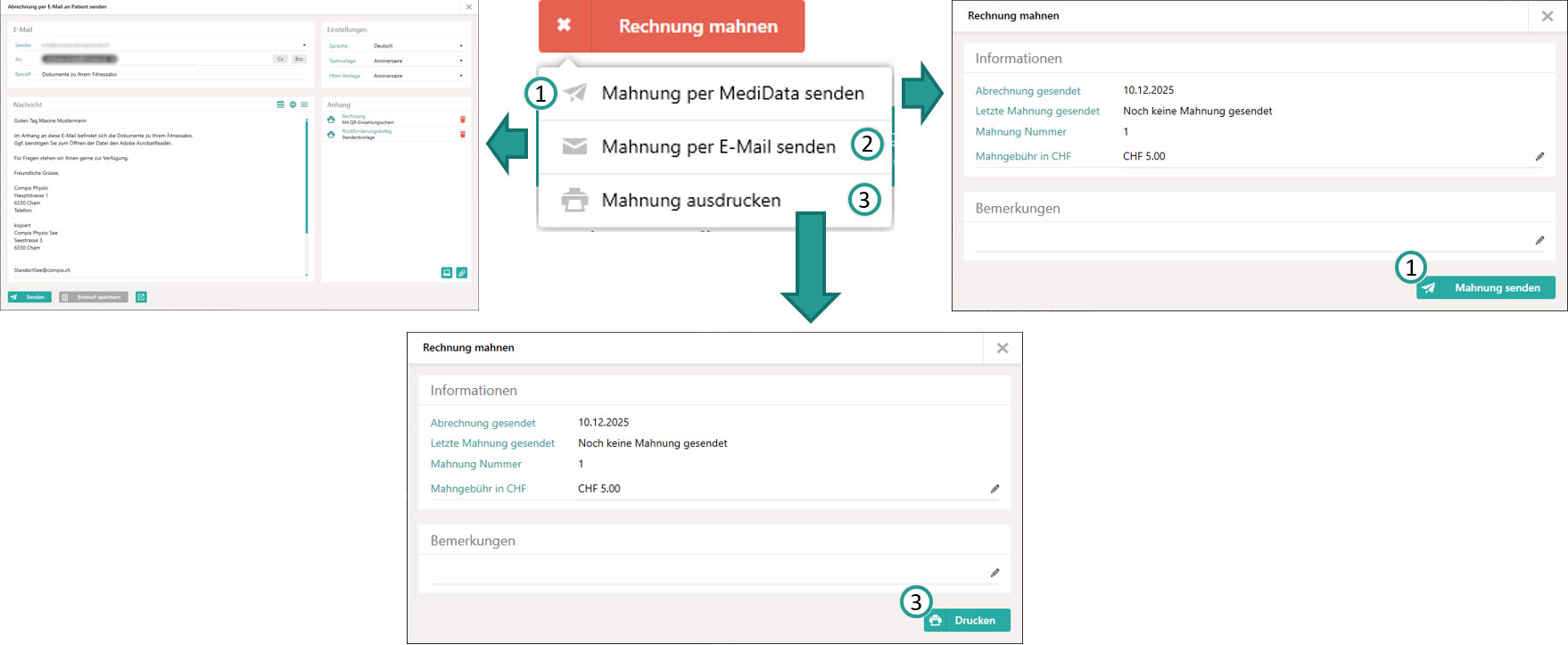This screenshot has width=1568, height=645.
Task: Add Cc recipients with the Cc button
Action: [281, 59]
